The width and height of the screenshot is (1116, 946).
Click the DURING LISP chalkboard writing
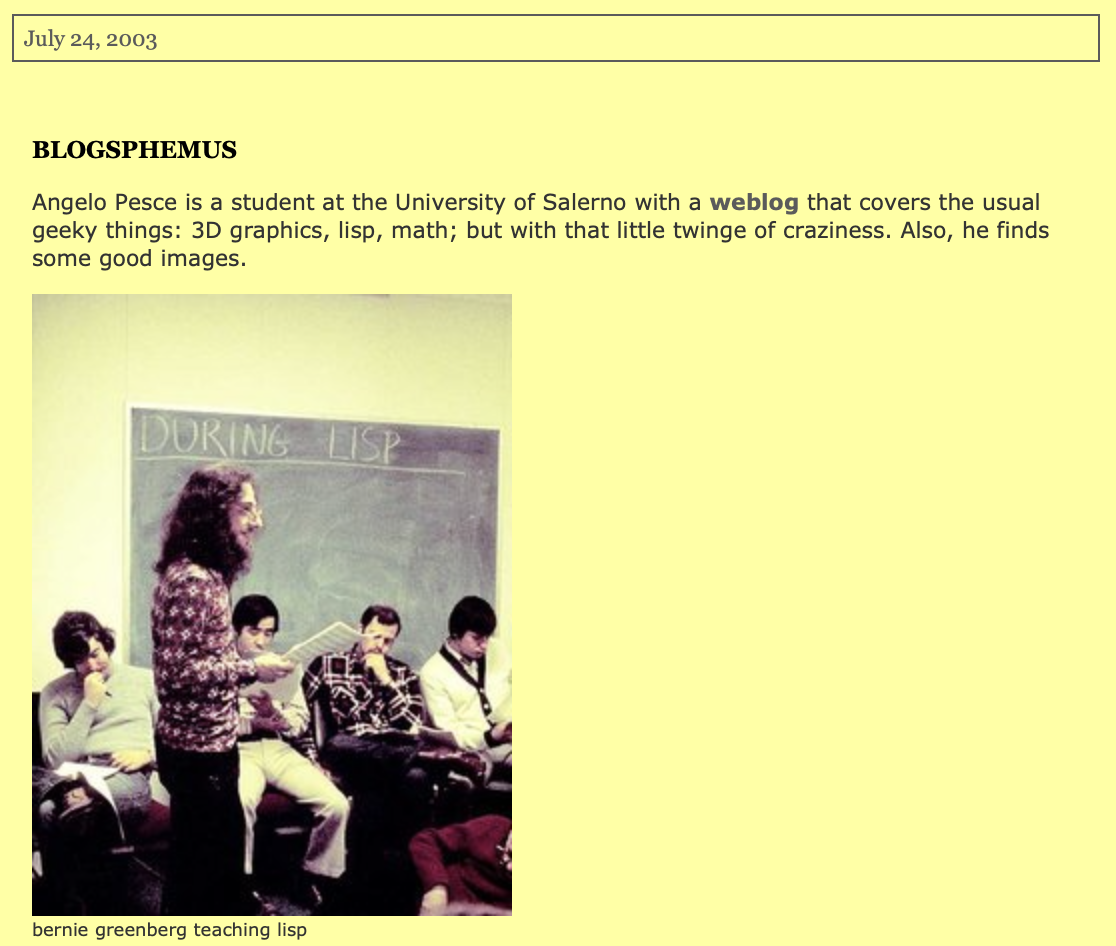pos(270,439)
